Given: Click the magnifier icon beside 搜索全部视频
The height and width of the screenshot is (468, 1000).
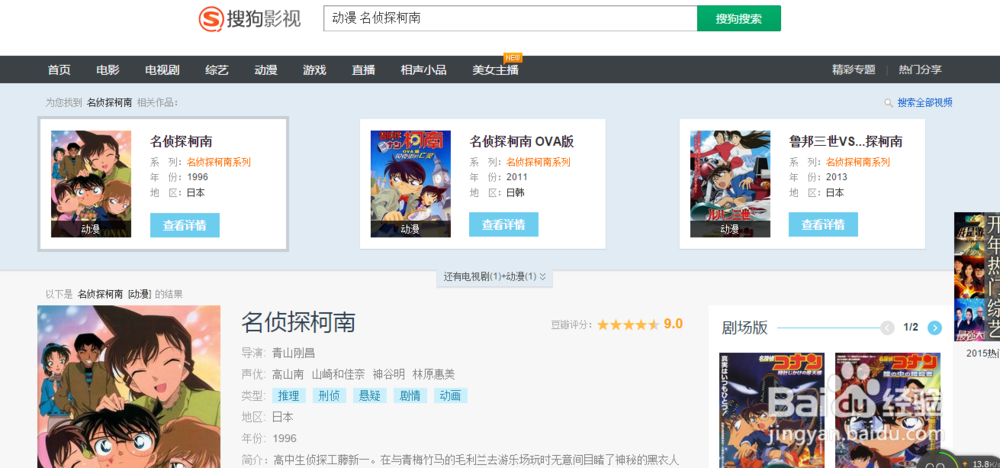Looking at the screenshot, I should click(x=888, y=103).
